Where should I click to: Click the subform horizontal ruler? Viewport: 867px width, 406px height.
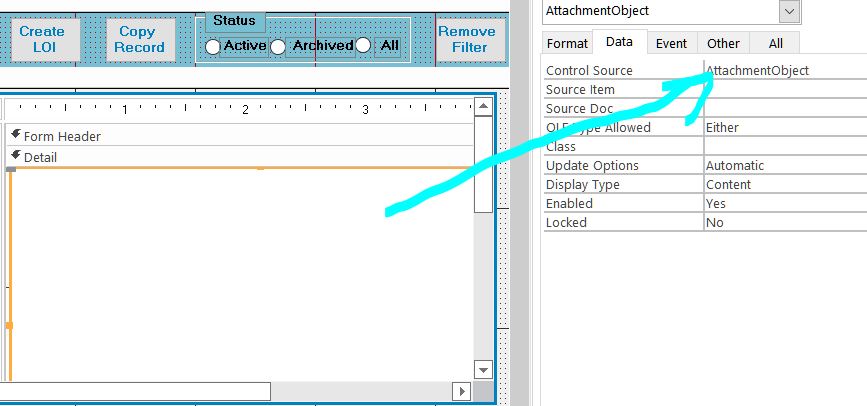tap(240, 109)
